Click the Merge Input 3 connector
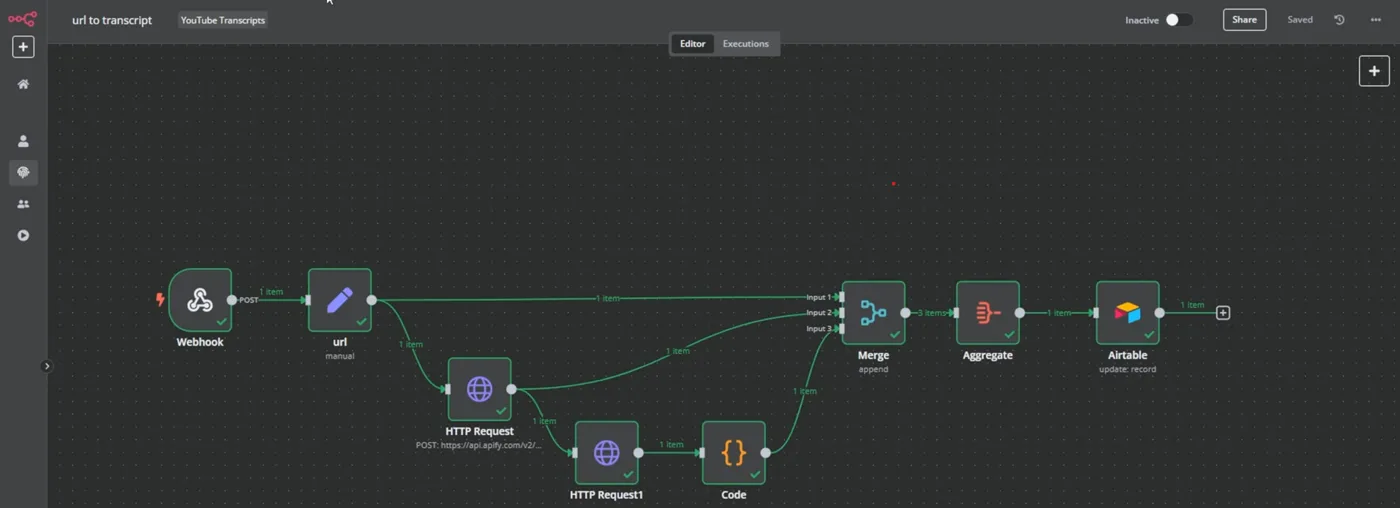Viewport: 1400px width, 508px height. coord(842,329)
